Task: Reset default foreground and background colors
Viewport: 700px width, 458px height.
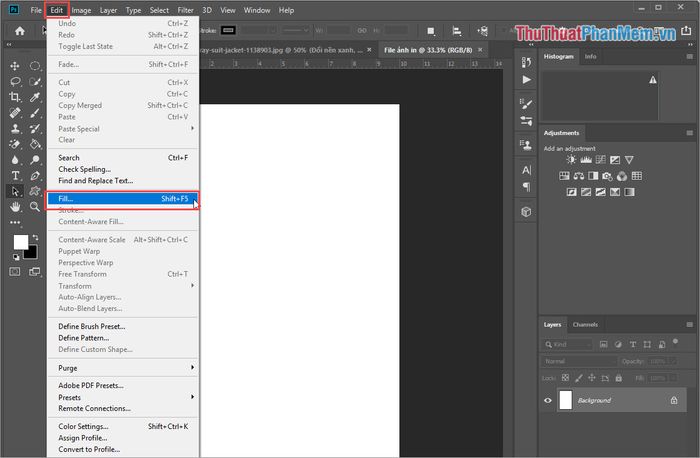Action: point(16,257)
